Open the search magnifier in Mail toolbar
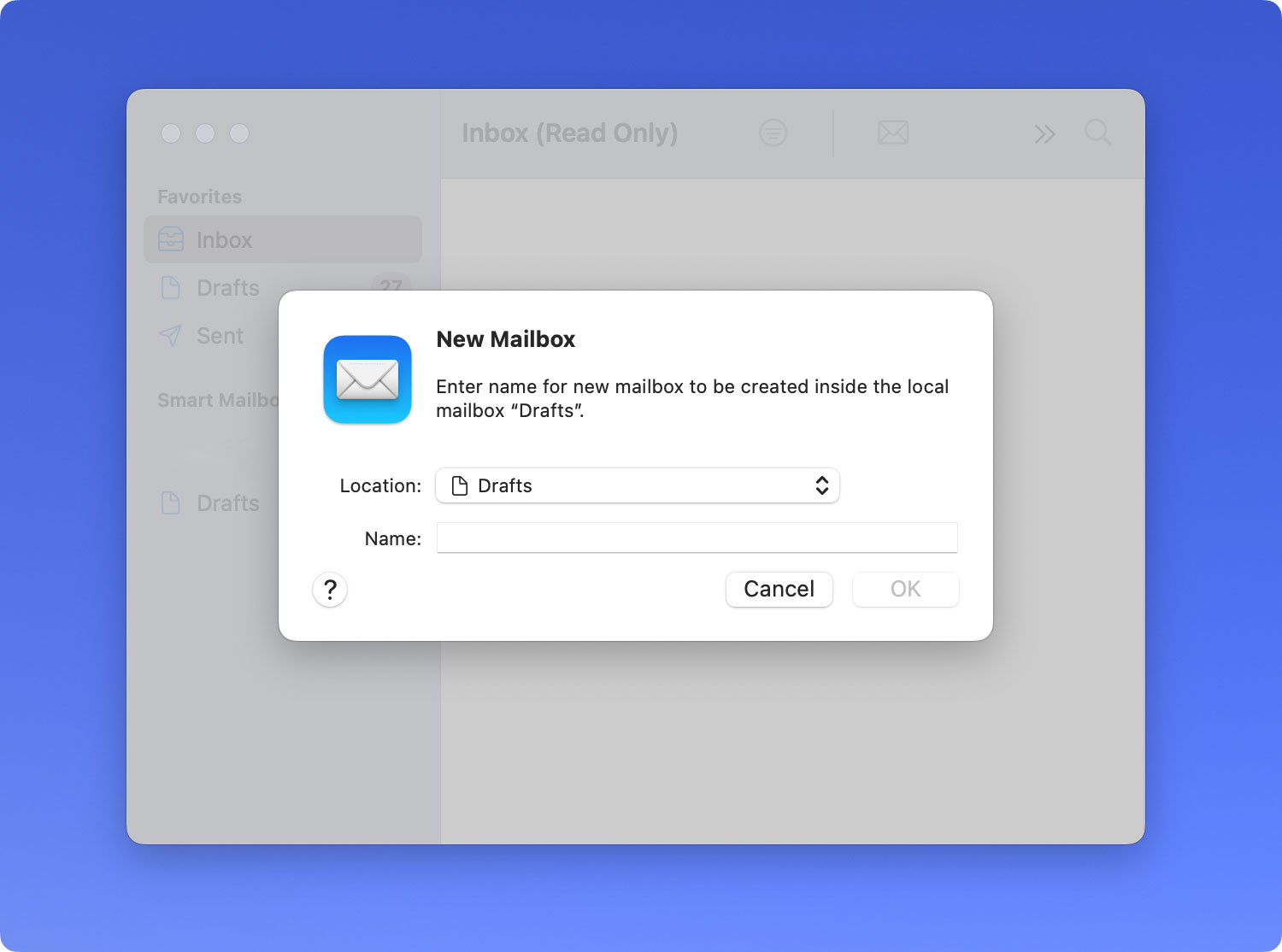The height and width of the screenshot is (952, 1282). click(1097, 132)
